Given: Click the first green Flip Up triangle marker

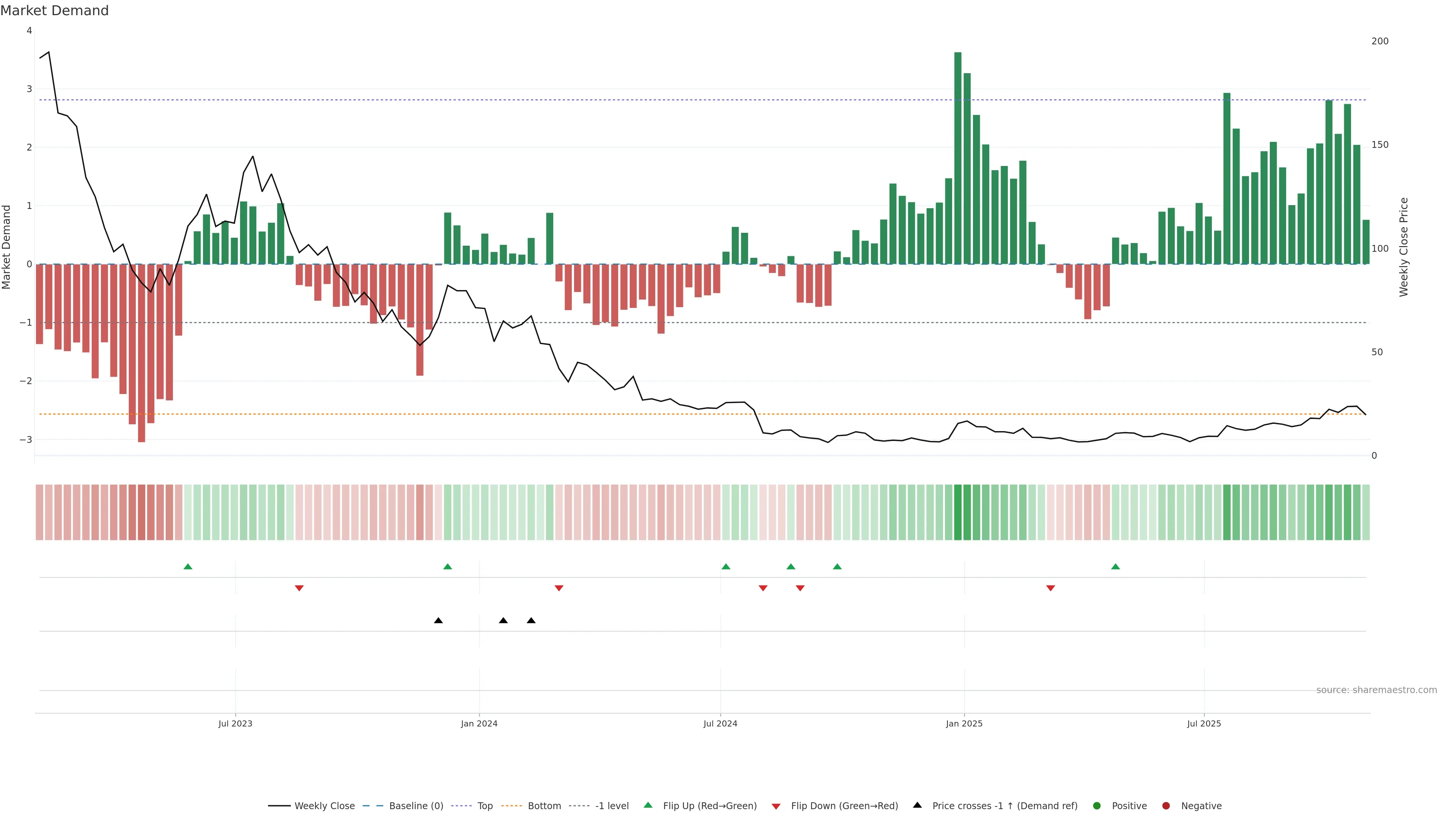Looking at the screenshot, I should tap(188, 567).
